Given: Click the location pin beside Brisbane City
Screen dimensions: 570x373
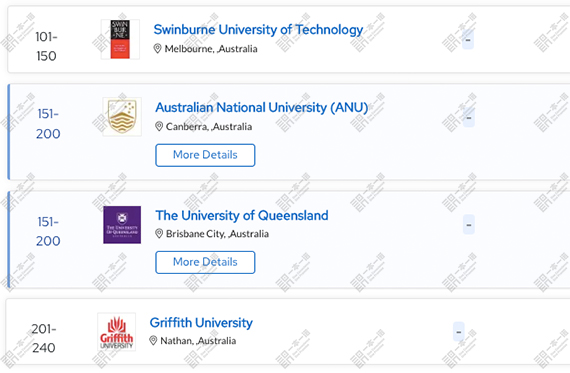Looking at the screenshot, I should (x=159, y=233).
